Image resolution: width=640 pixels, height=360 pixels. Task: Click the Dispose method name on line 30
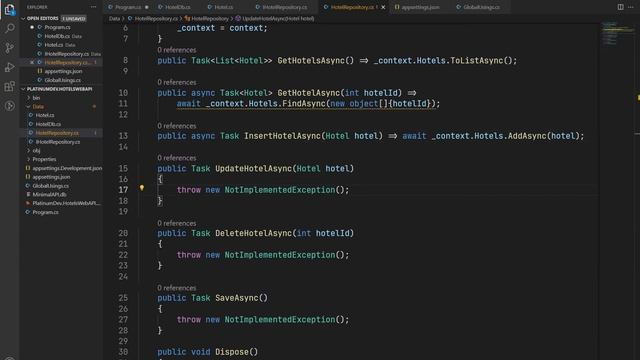[232, 352]
